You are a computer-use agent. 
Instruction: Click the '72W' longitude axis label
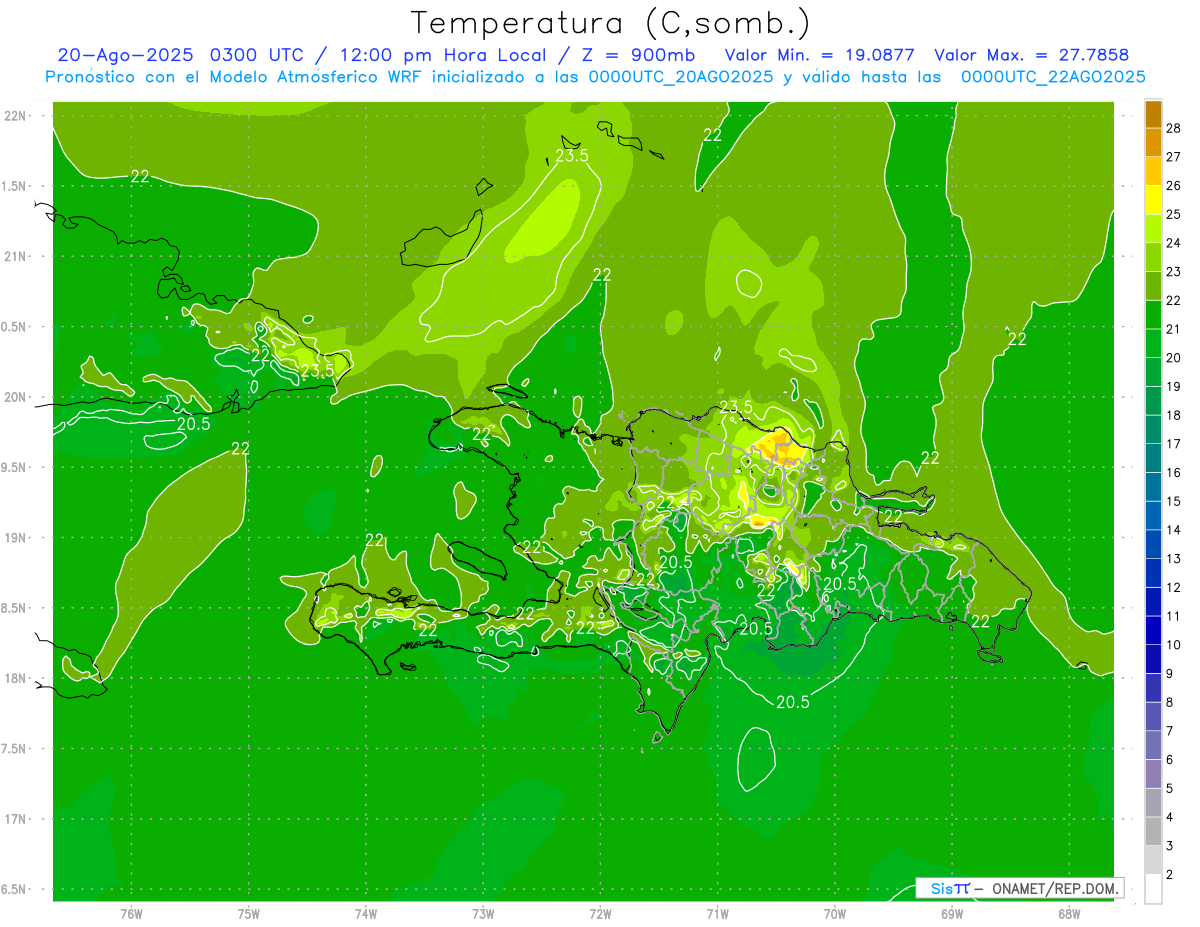600,914
